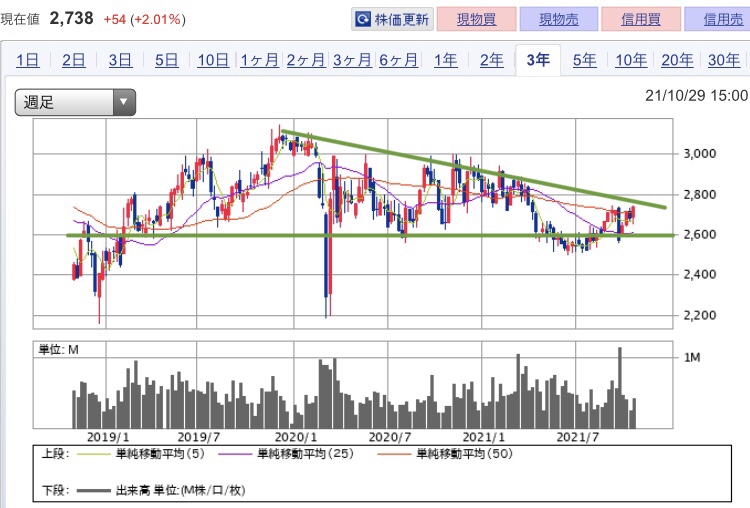The width and height of the screenshot is (750, 508).
Task: Switch chart to 2ヶ月 range
Action: click(306, 60)
